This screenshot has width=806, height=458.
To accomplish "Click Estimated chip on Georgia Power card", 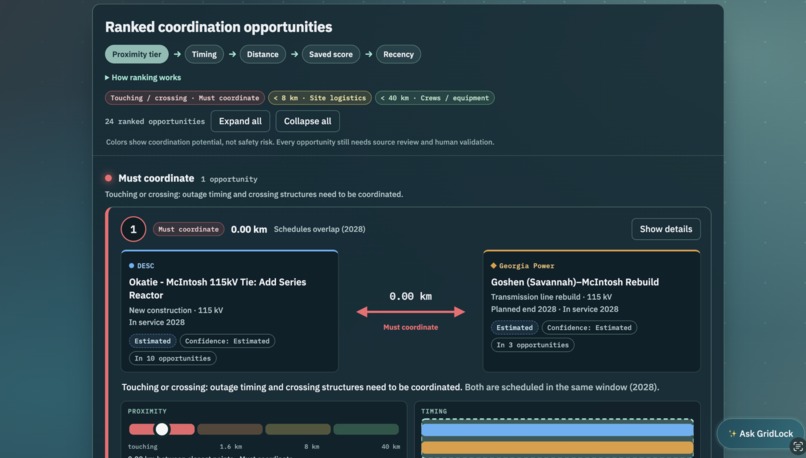I will click(x=514, y=327).
